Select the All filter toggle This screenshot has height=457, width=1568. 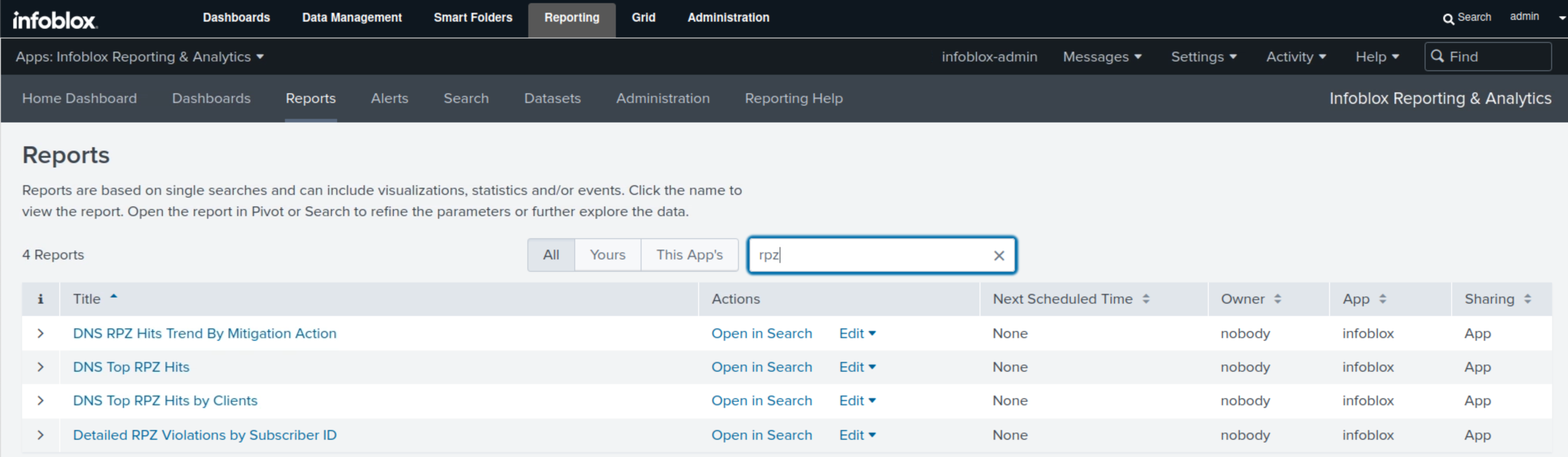[550, 255]
